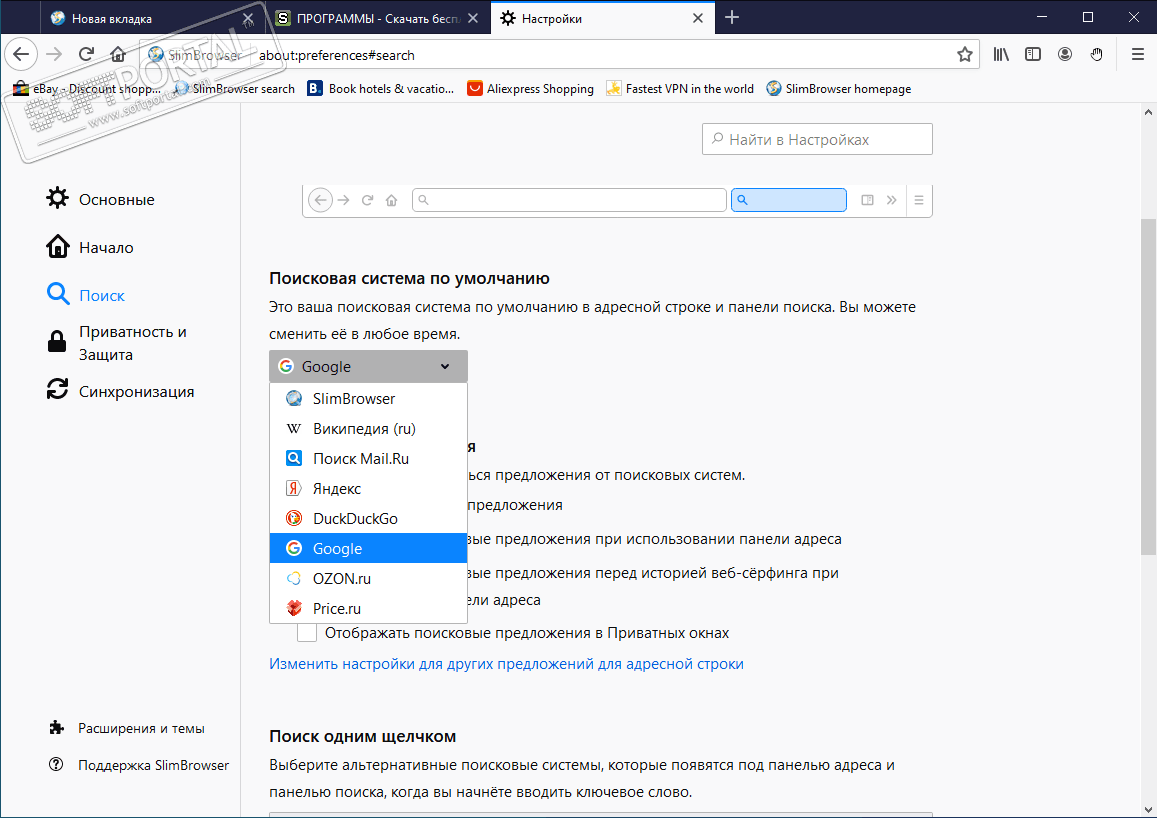Open SlimBrowser search bookmark
The width and height of the screenshot is (1157, 818).
coord(235,89)
